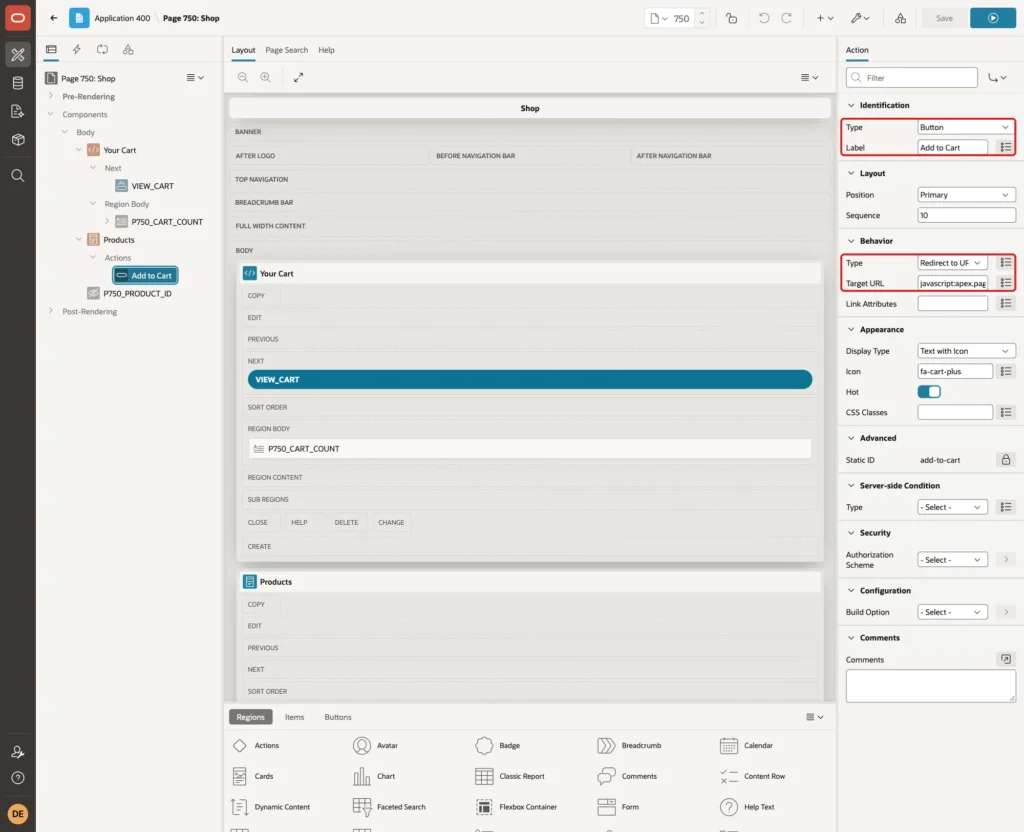
Task: Undo the last change
Action: [763, 18]
